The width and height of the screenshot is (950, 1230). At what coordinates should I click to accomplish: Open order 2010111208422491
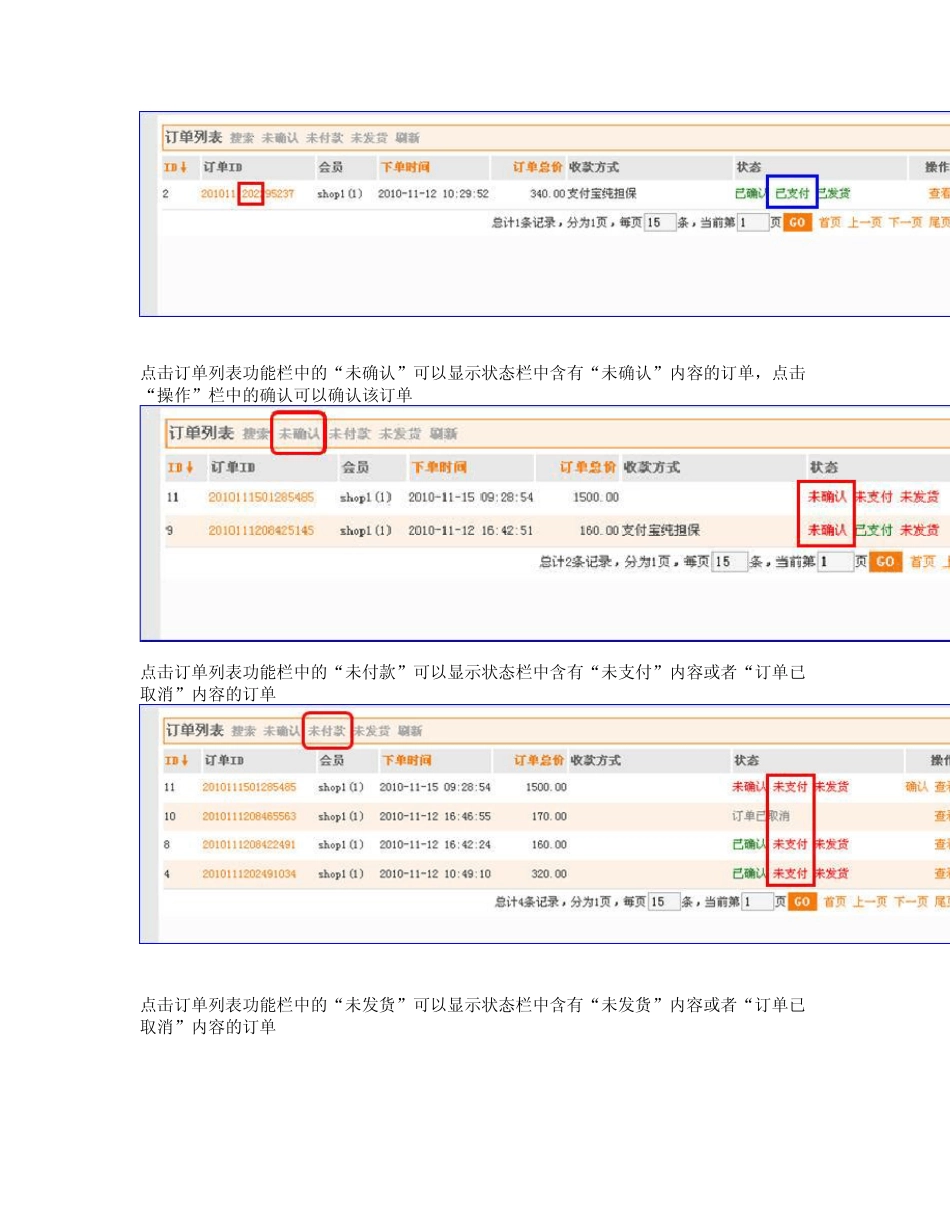click(249, 845)
